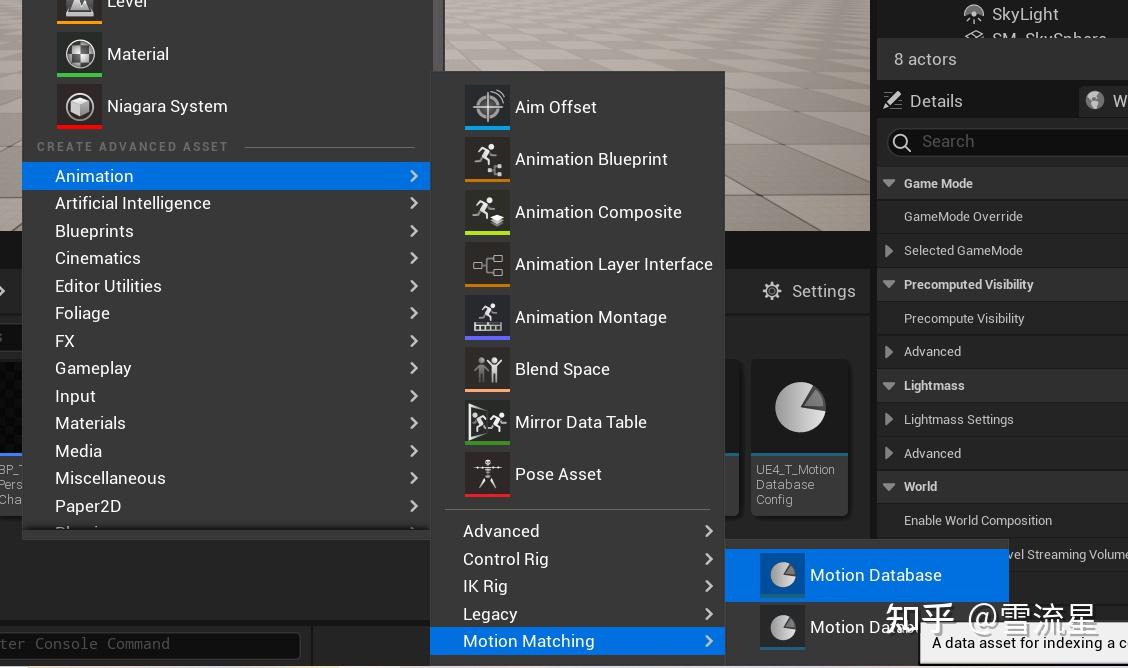The width and height of the screenshot is (1128, 668).
Task: Expand Lightmass Settings row
Action: (x=889, y=419)
